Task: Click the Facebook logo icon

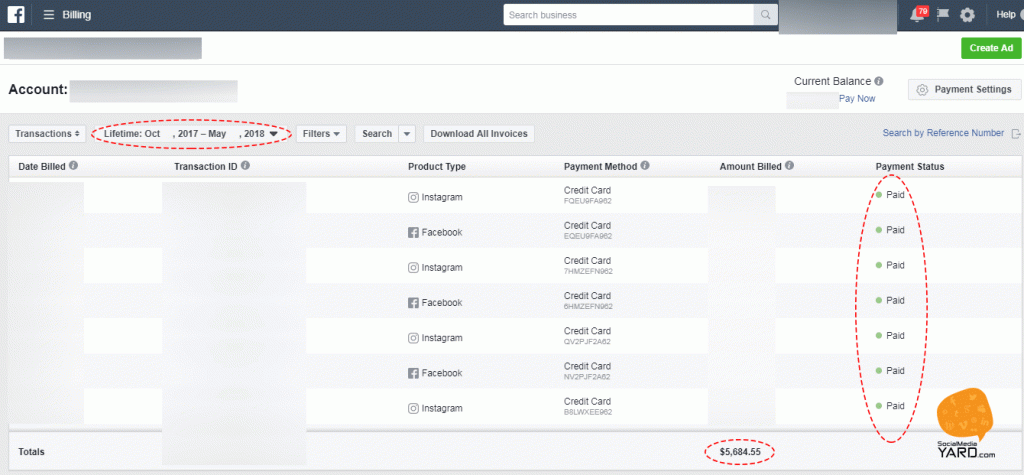Action: point(16,15)
